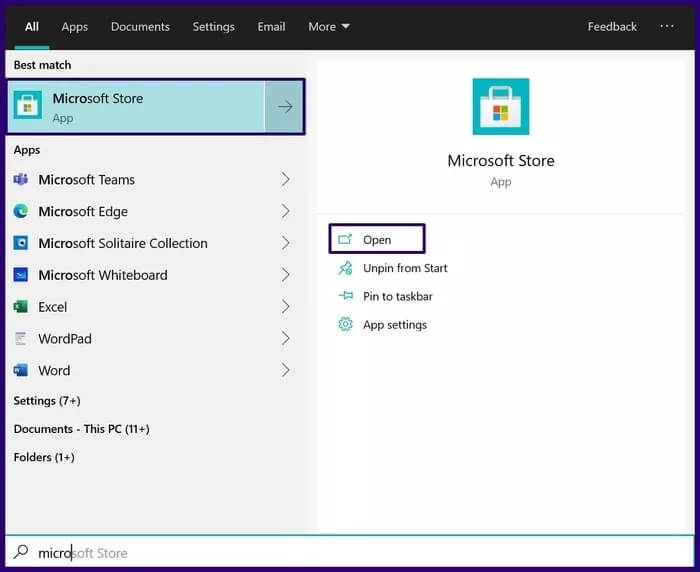This screenshot has width=700, height=572.
Task: Click the Open icon in the preview pane
Action: click(345, 239)
